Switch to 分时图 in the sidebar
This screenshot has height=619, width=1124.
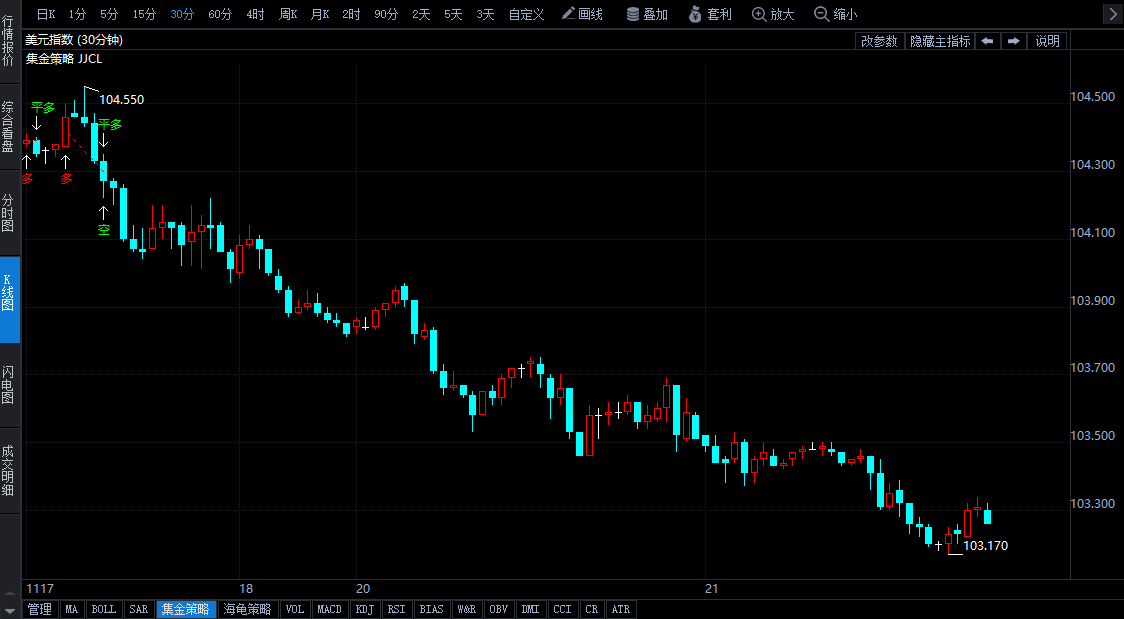[9, 213]
